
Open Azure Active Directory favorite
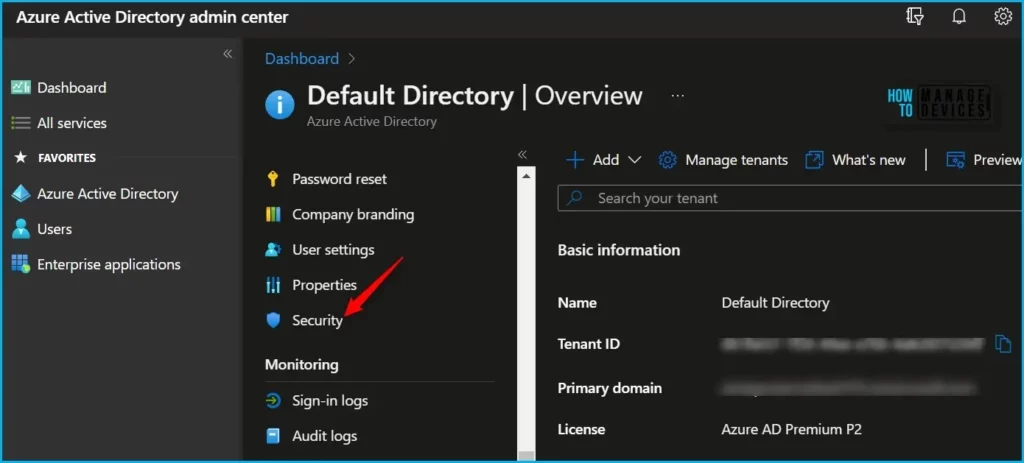pos(108,194)
